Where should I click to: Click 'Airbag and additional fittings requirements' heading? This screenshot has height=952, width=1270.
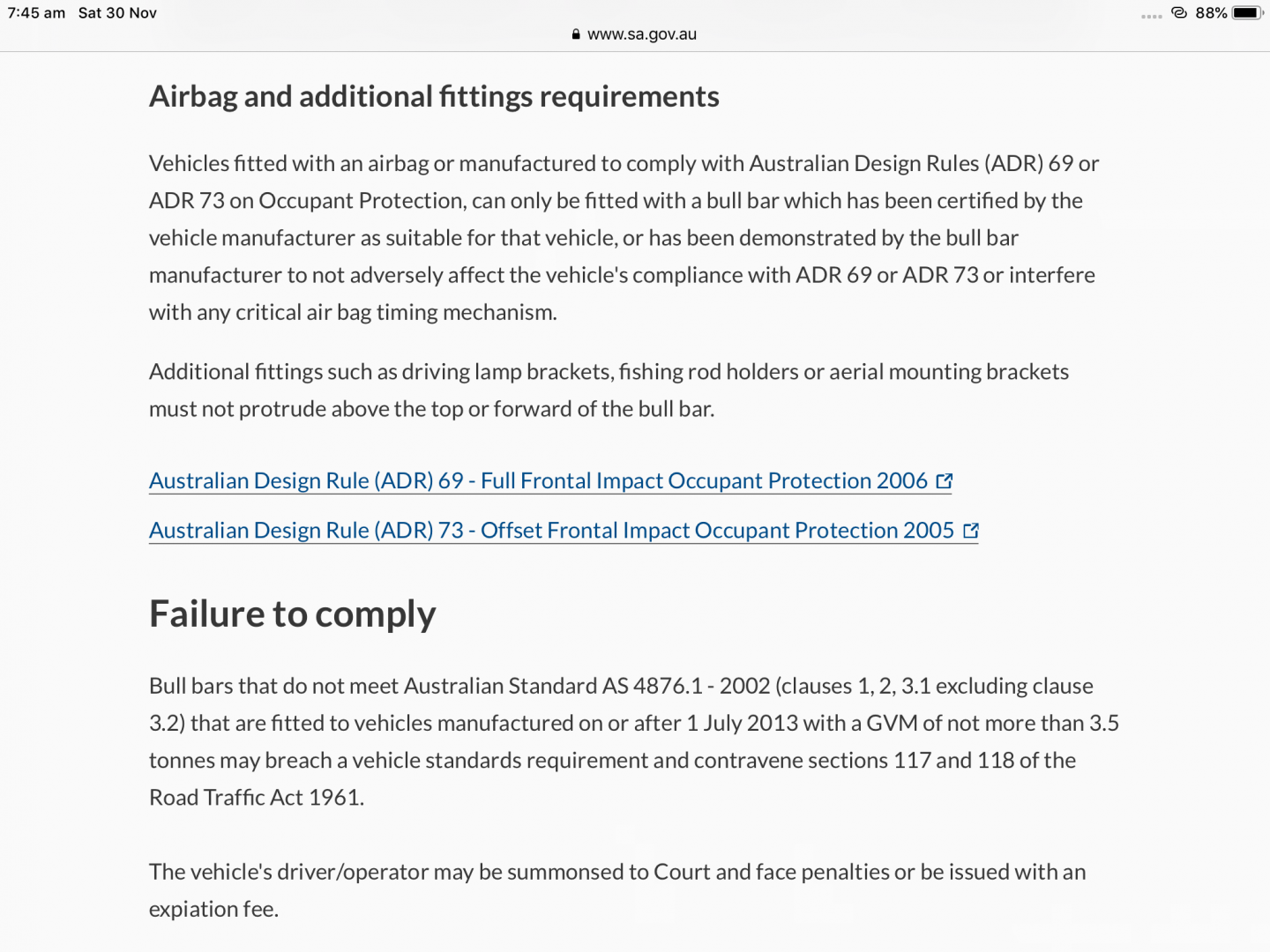point(434,97)
